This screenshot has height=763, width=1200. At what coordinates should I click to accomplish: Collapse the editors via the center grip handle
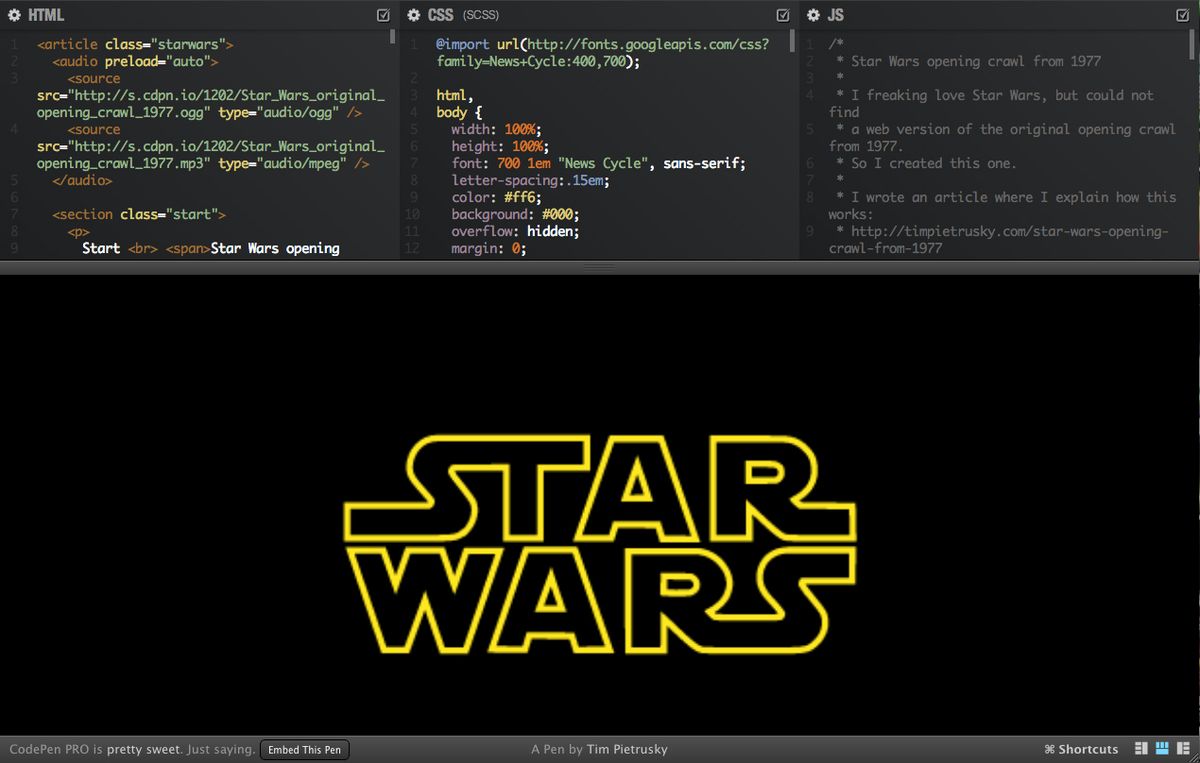tap(598, 266)
